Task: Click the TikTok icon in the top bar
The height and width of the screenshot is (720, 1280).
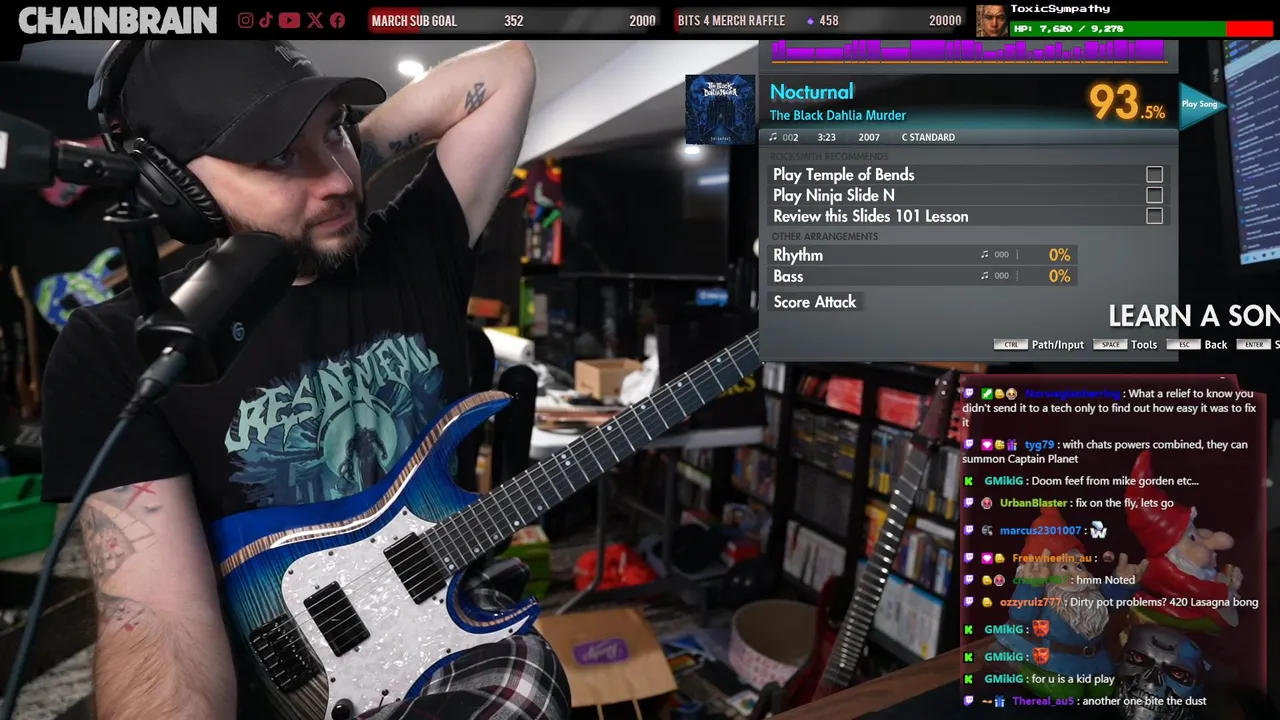Action: click(267, 20)
